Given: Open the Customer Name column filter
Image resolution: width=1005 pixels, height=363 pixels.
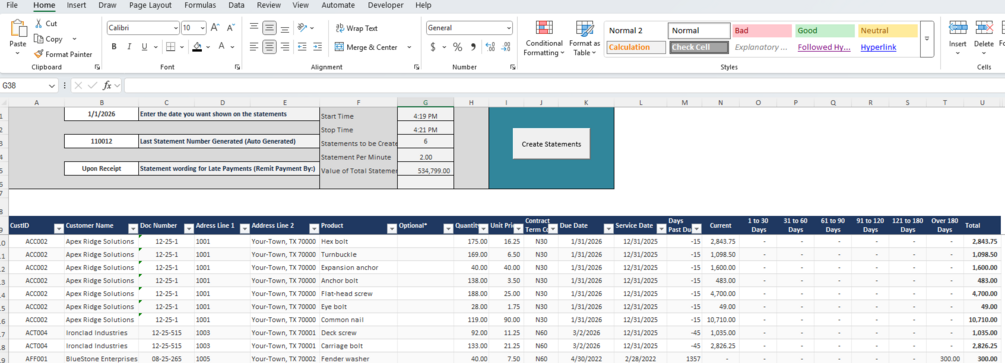Looking at the screenshot, I should click(x=133, y=228).
